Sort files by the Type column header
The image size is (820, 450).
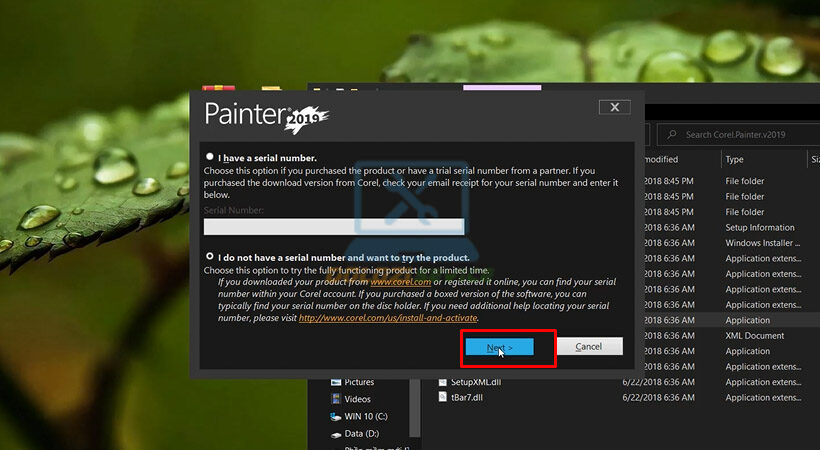[x=735, y=159]
